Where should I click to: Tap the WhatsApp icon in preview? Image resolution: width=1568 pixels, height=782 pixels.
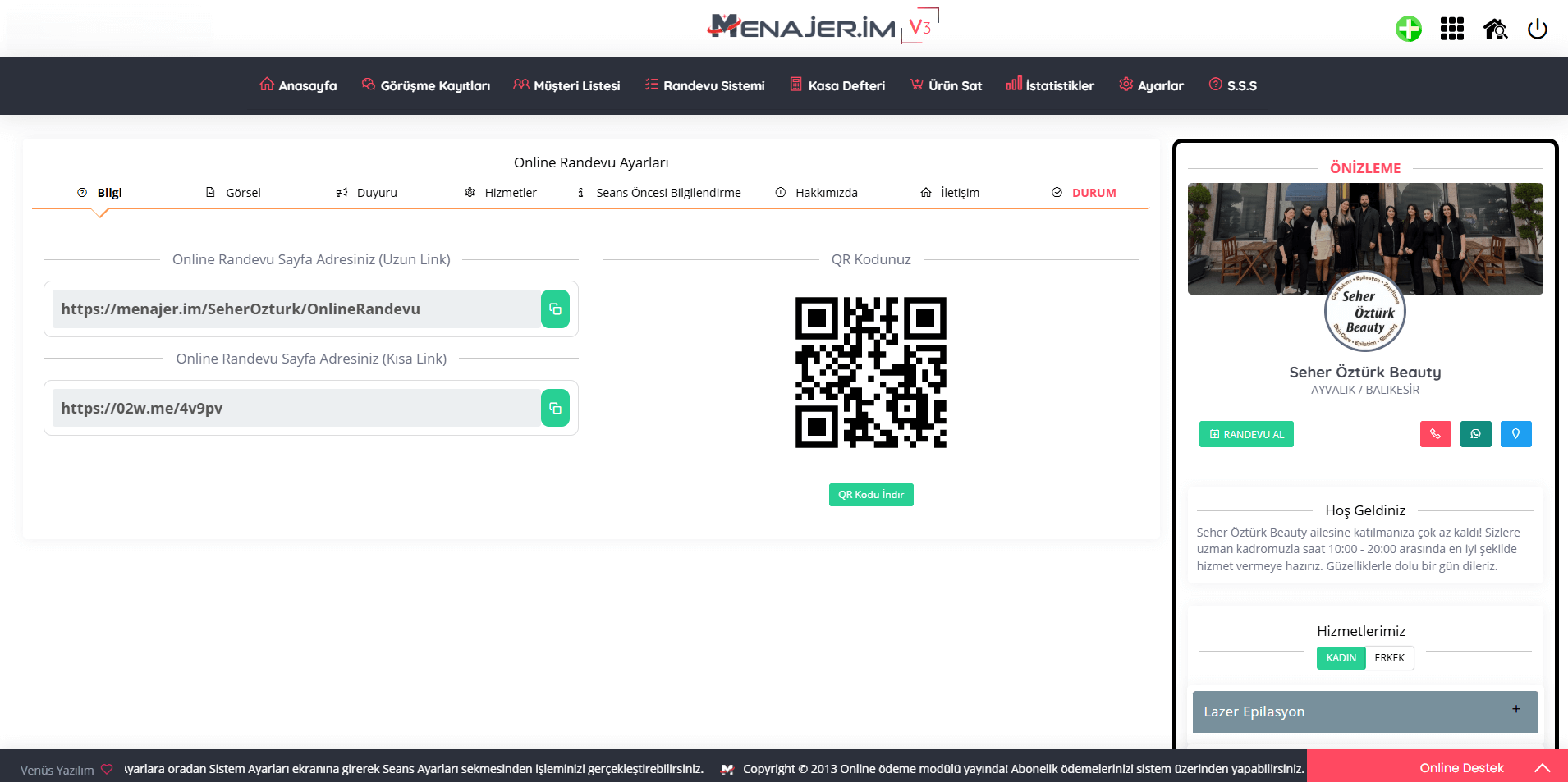1475,434
